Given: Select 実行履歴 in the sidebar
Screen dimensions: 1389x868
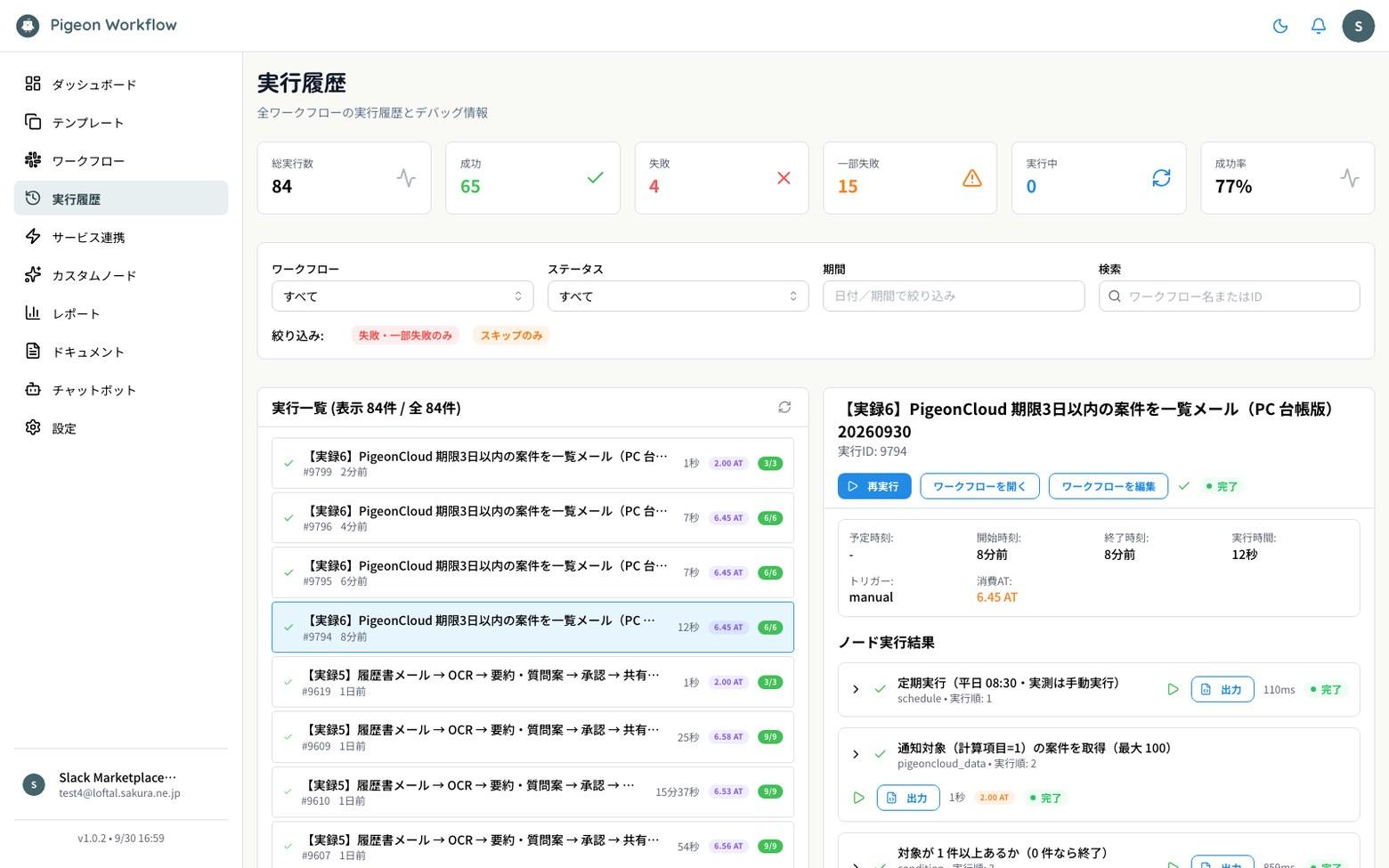Looking at the screenshot, I should 121,199.
